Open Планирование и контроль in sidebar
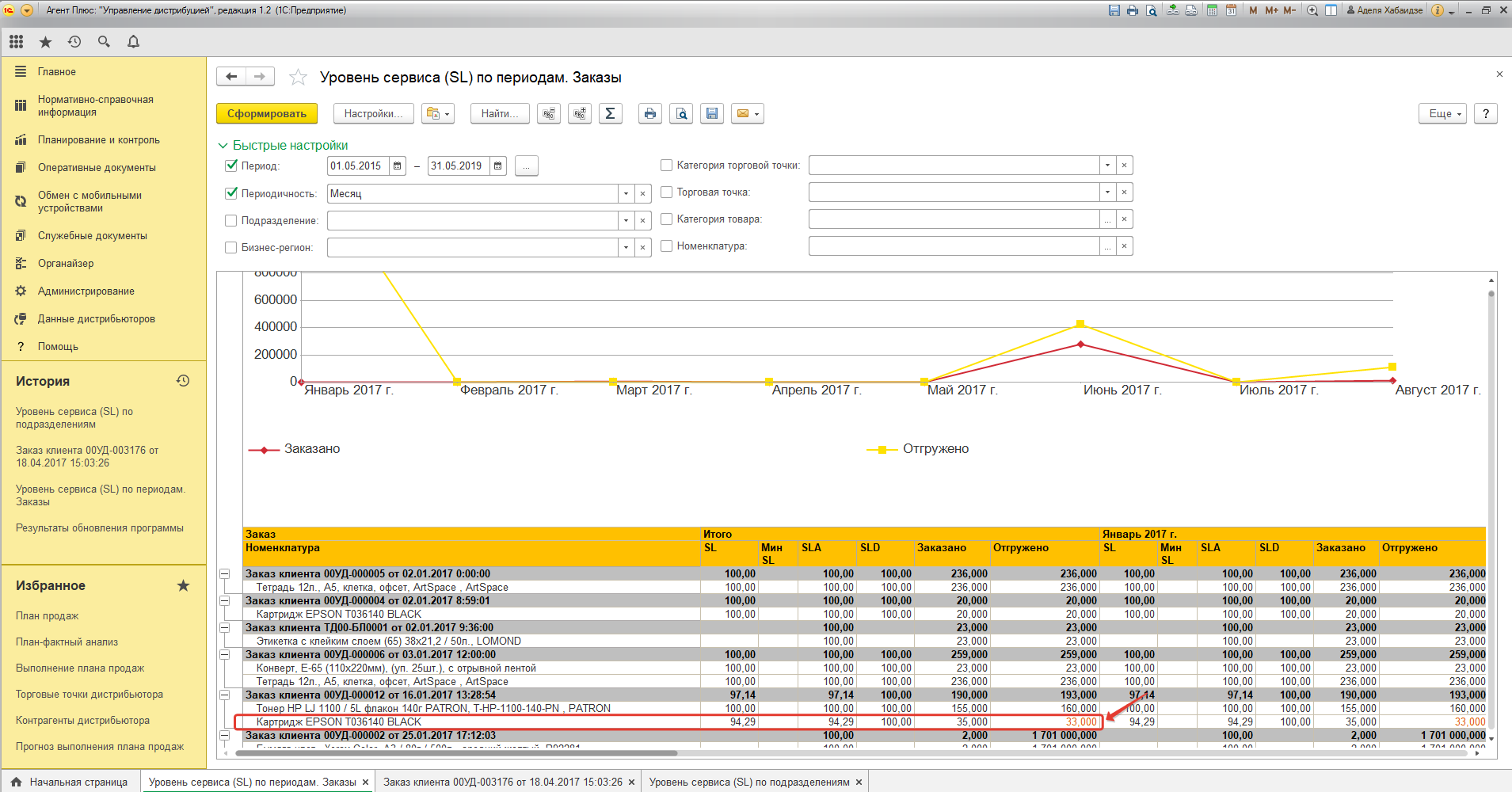The height and width of the screenshot is (792, 1512). coord(98,140)
